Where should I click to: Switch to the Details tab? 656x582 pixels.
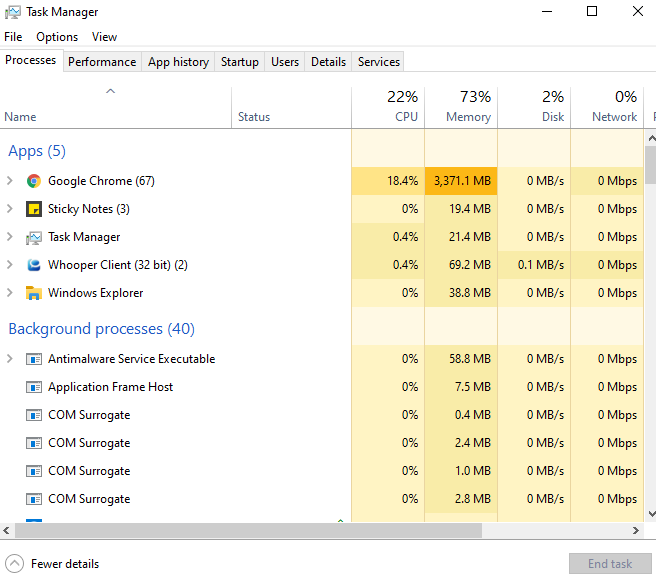(x=328, y=62)
